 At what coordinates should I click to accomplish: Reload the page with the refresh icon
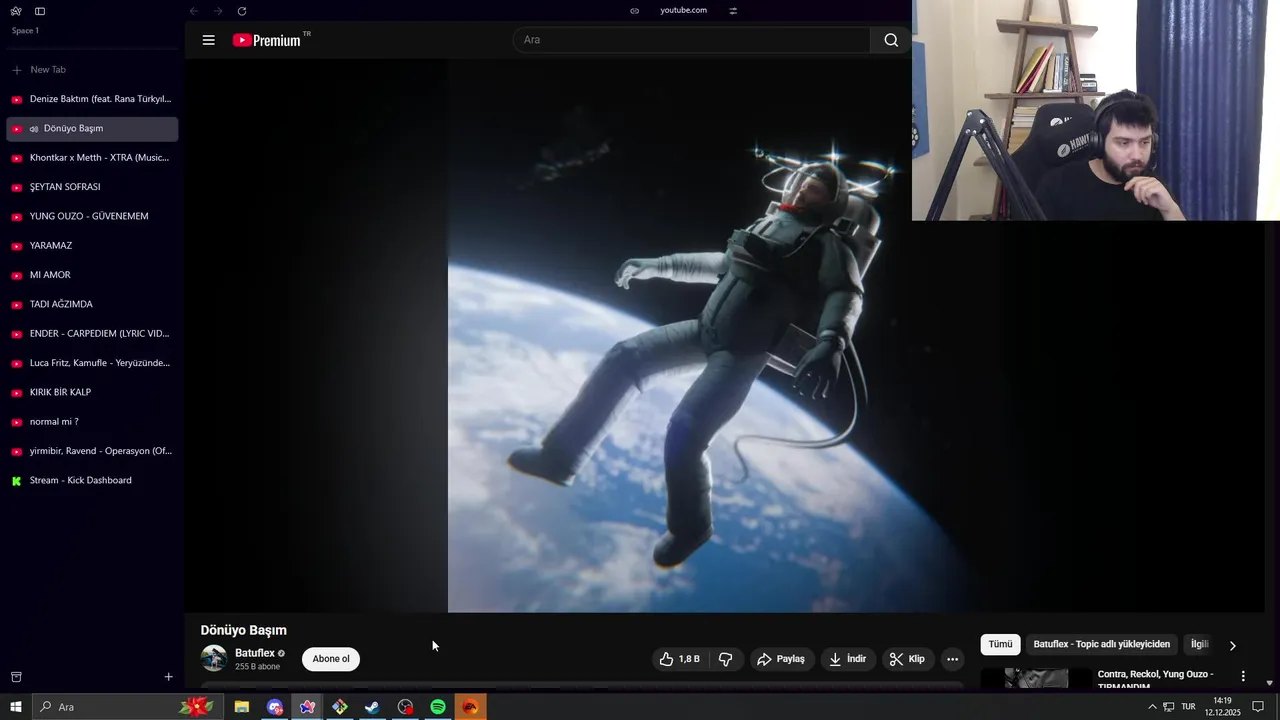click(x=242, y=11)
